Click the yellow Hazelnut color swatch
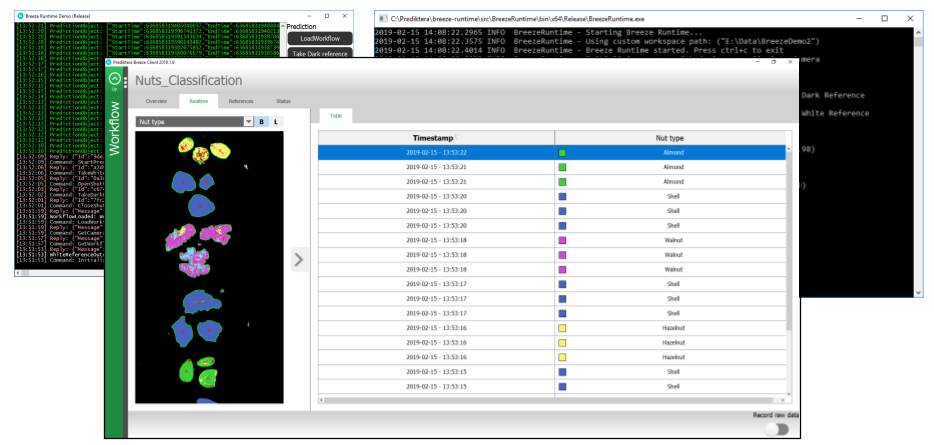The height and width of the screenshot is (445, 934). click(563, 327)
